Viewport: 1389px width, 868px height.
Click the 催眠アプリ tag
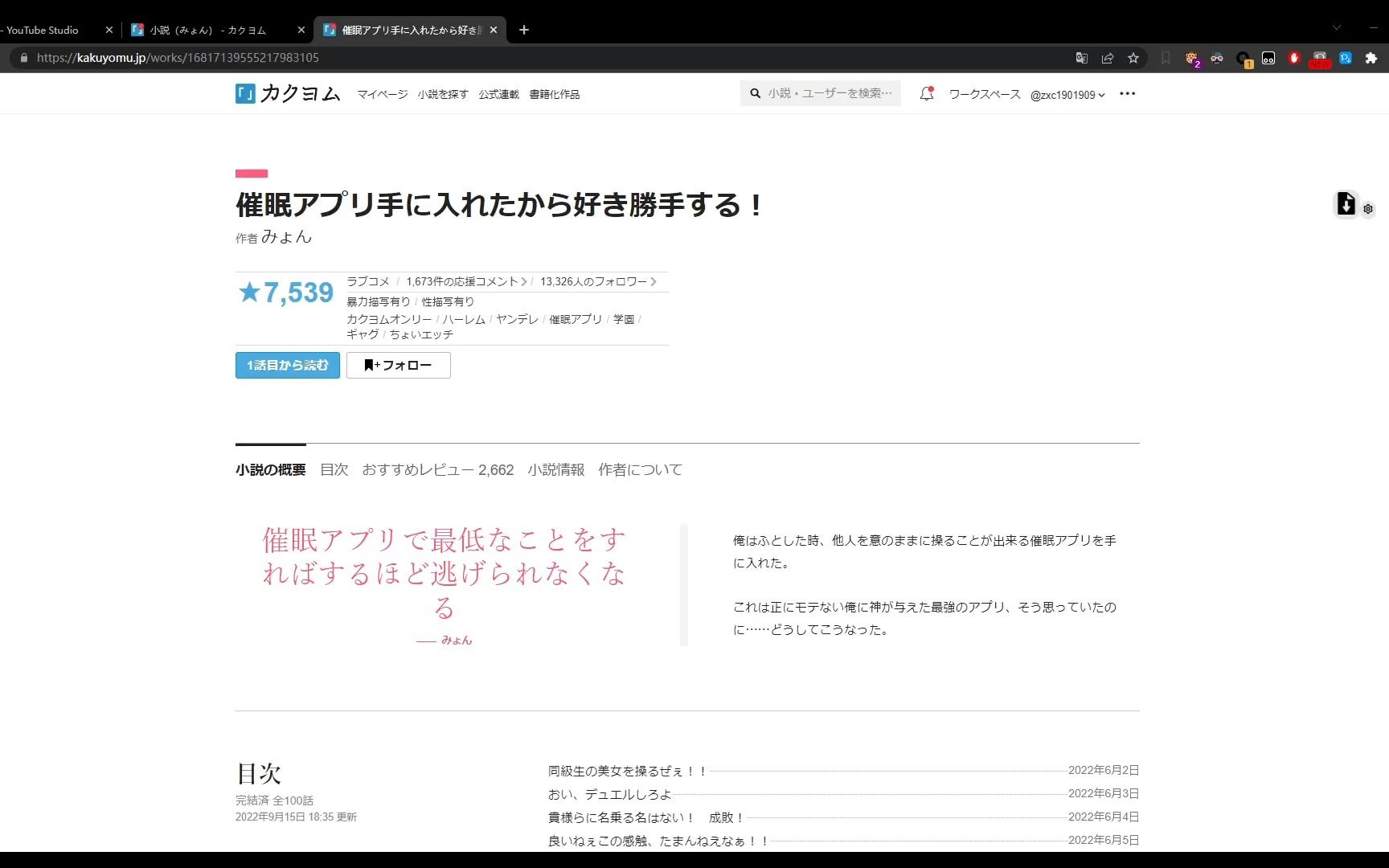(576, 319)
